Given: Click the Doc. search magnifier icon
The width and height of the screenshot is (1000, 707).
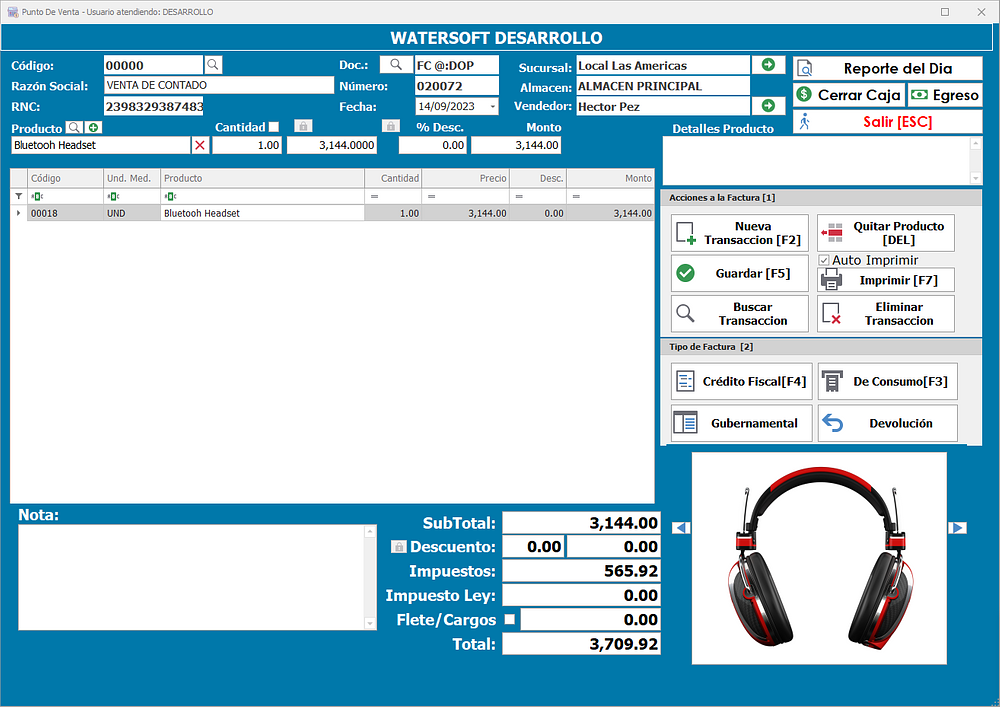Looking at the screenshot, I should (396, 65).
